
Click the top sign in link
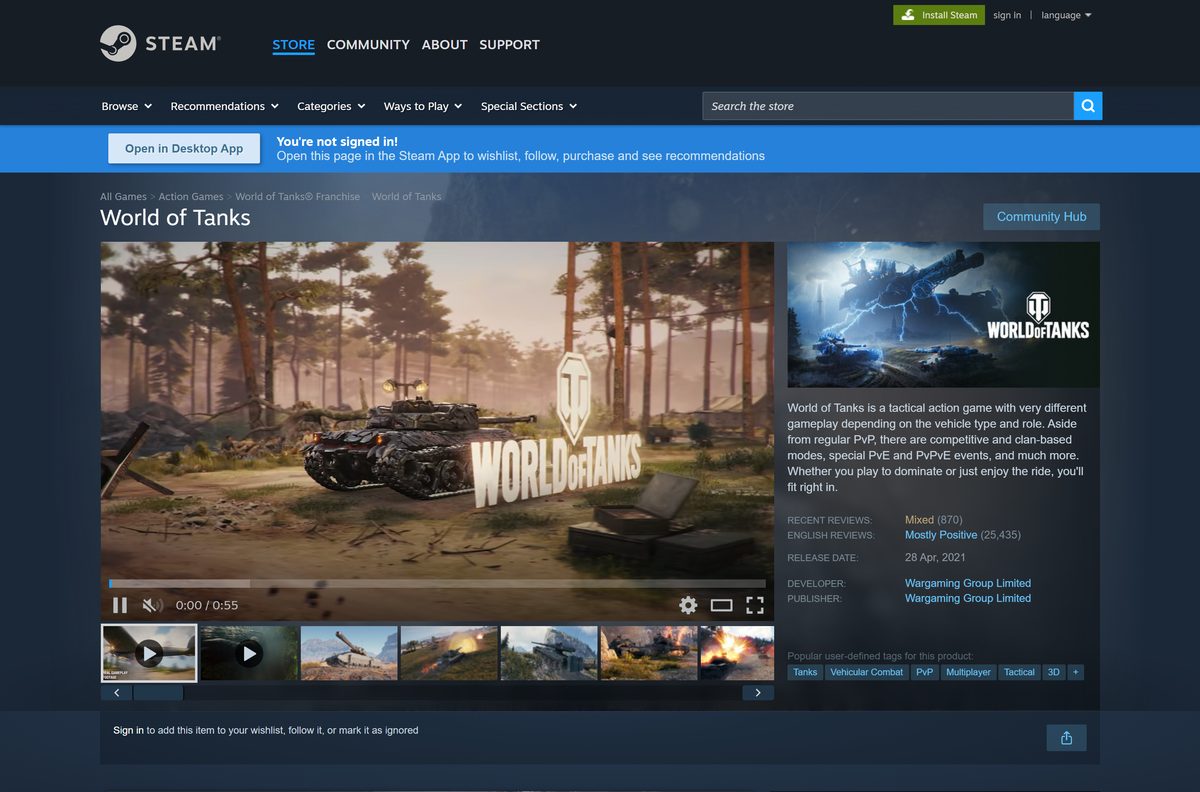(1007, 15)
